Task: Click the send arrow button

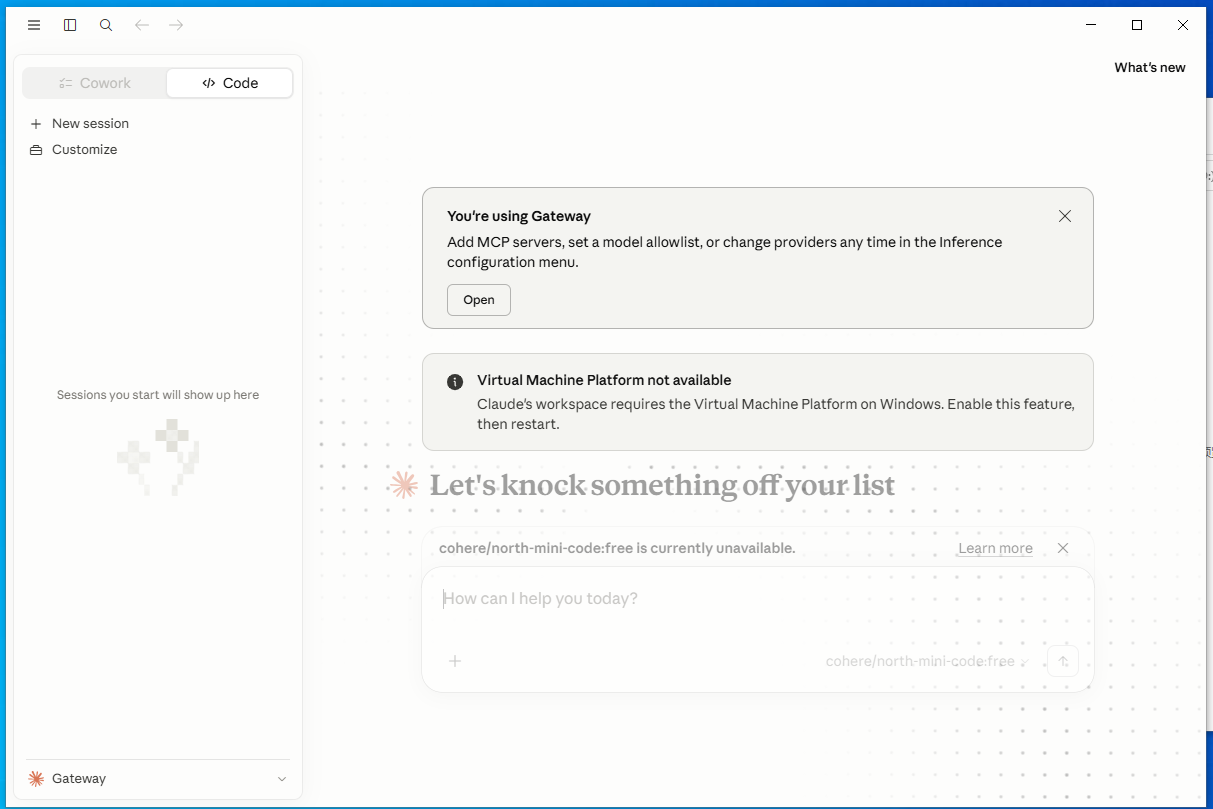Action: click(x=1063, y=661)
